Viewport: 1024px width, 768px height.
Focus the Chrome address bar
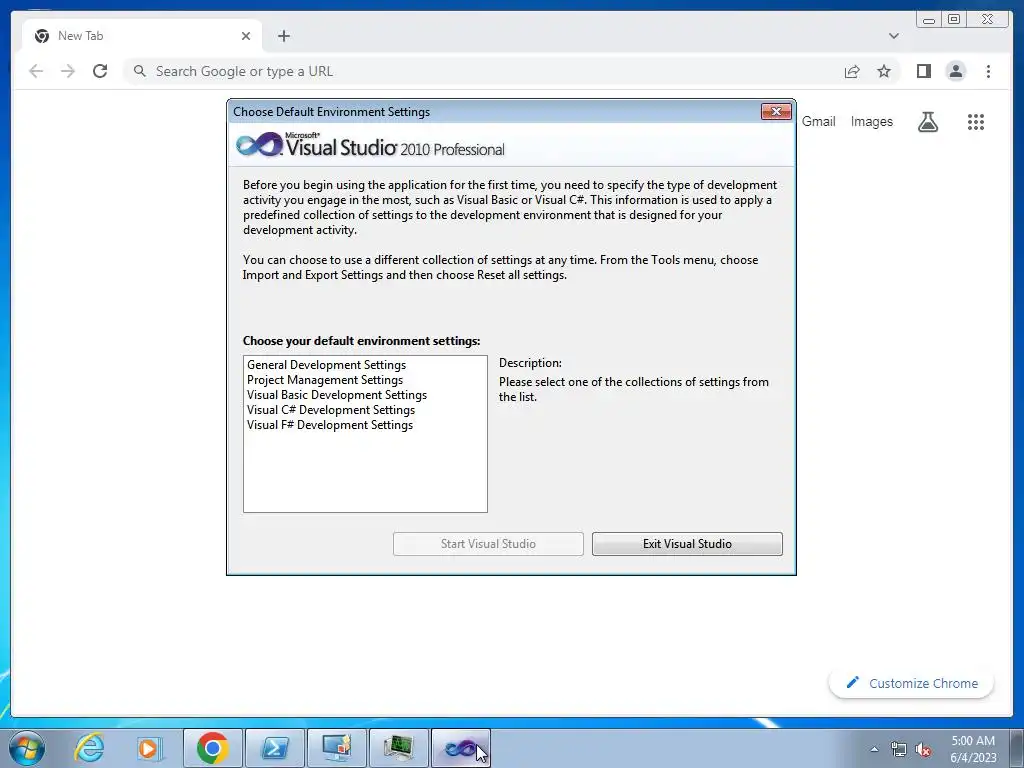pyautogui.click(x=483, y=71)
